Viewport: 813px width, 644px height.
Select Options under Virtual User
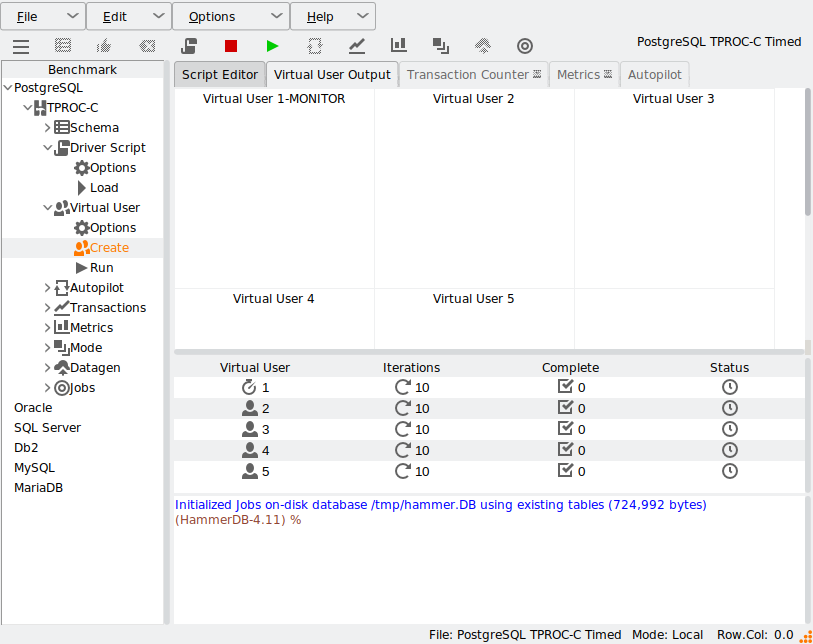tap(105, 228)
